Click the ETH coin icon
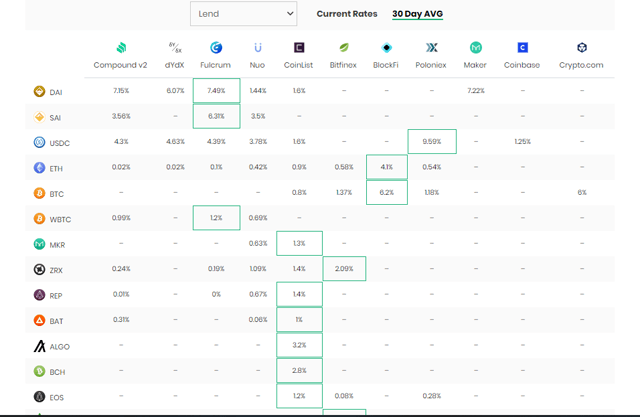640x417 pixels. tap(39, 168)
